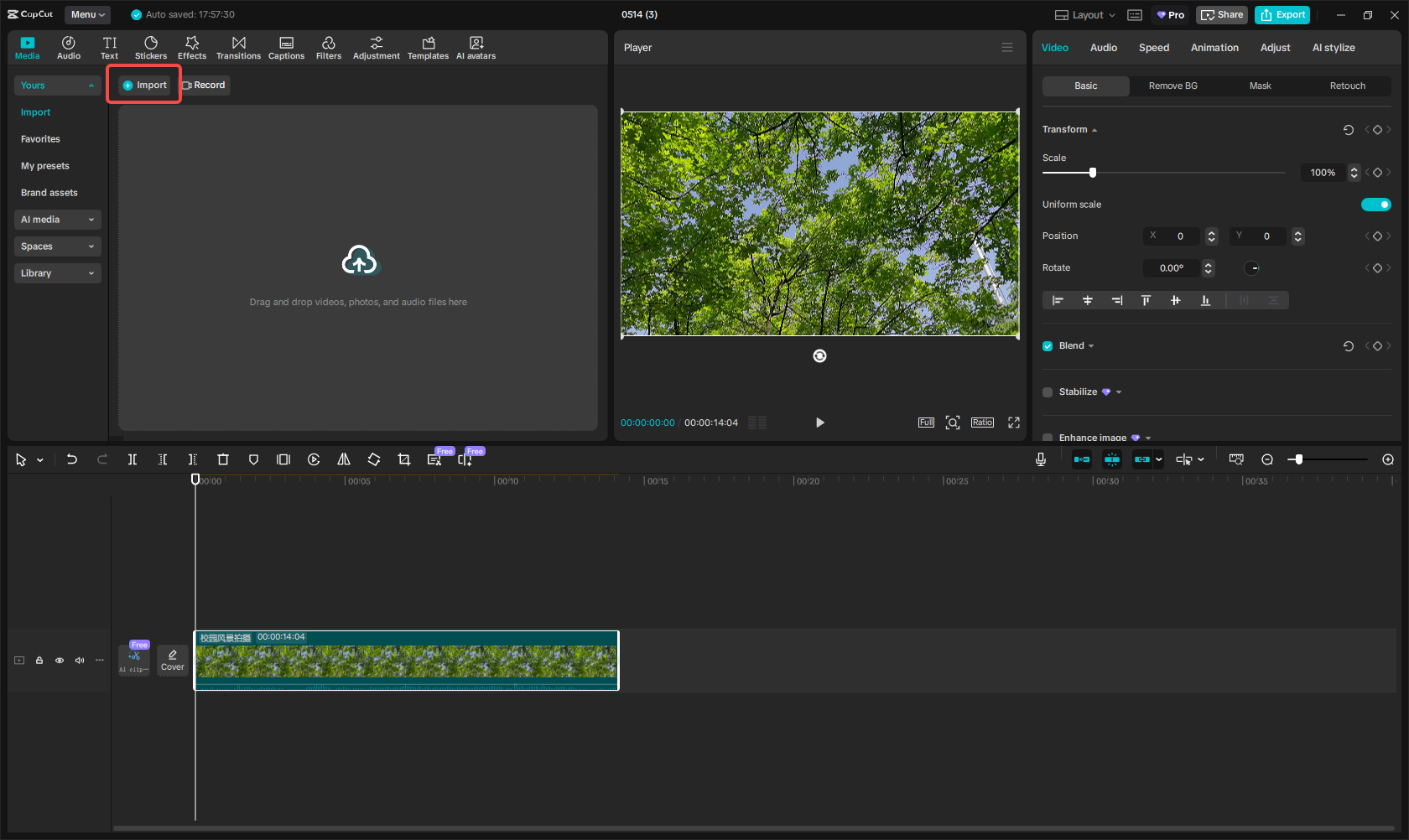
Task: Switch to the Audio properties tab
Action: coord(1103,48)
